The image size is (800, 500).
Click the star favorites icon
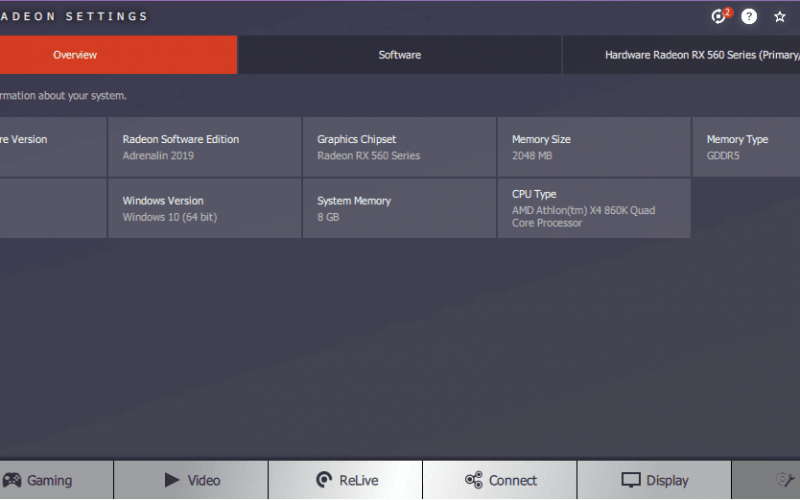(x=779, y=17)
